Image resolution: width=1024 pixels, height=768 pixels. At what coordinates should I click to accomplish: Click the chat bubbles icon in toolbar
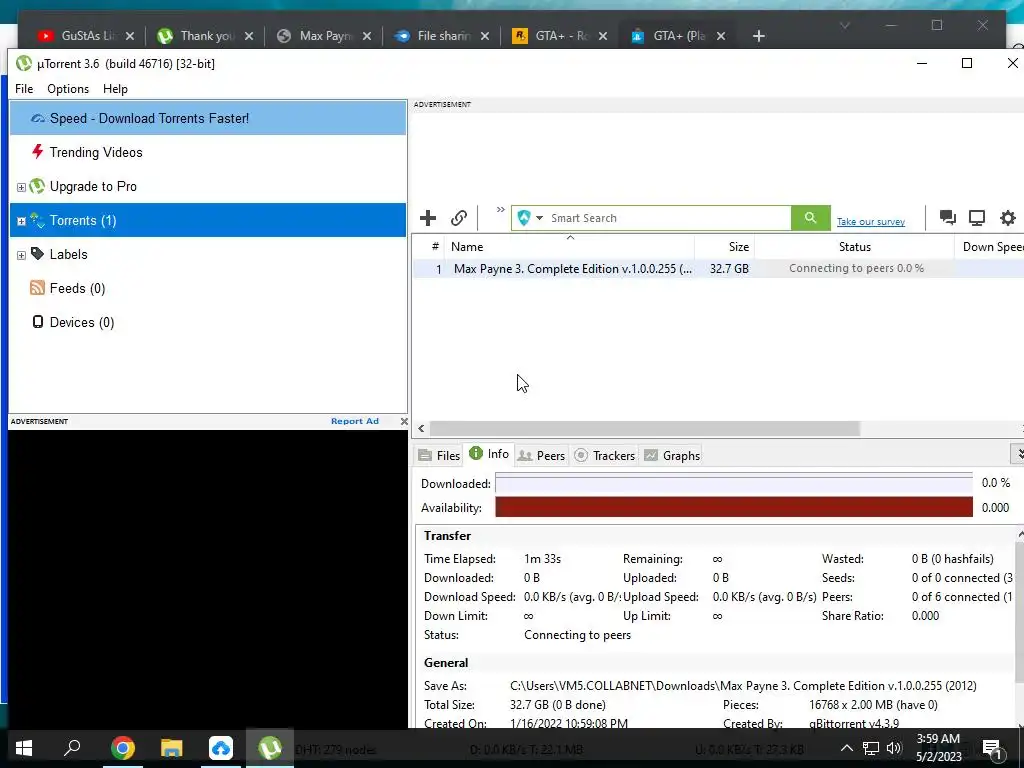coord(948,217)
